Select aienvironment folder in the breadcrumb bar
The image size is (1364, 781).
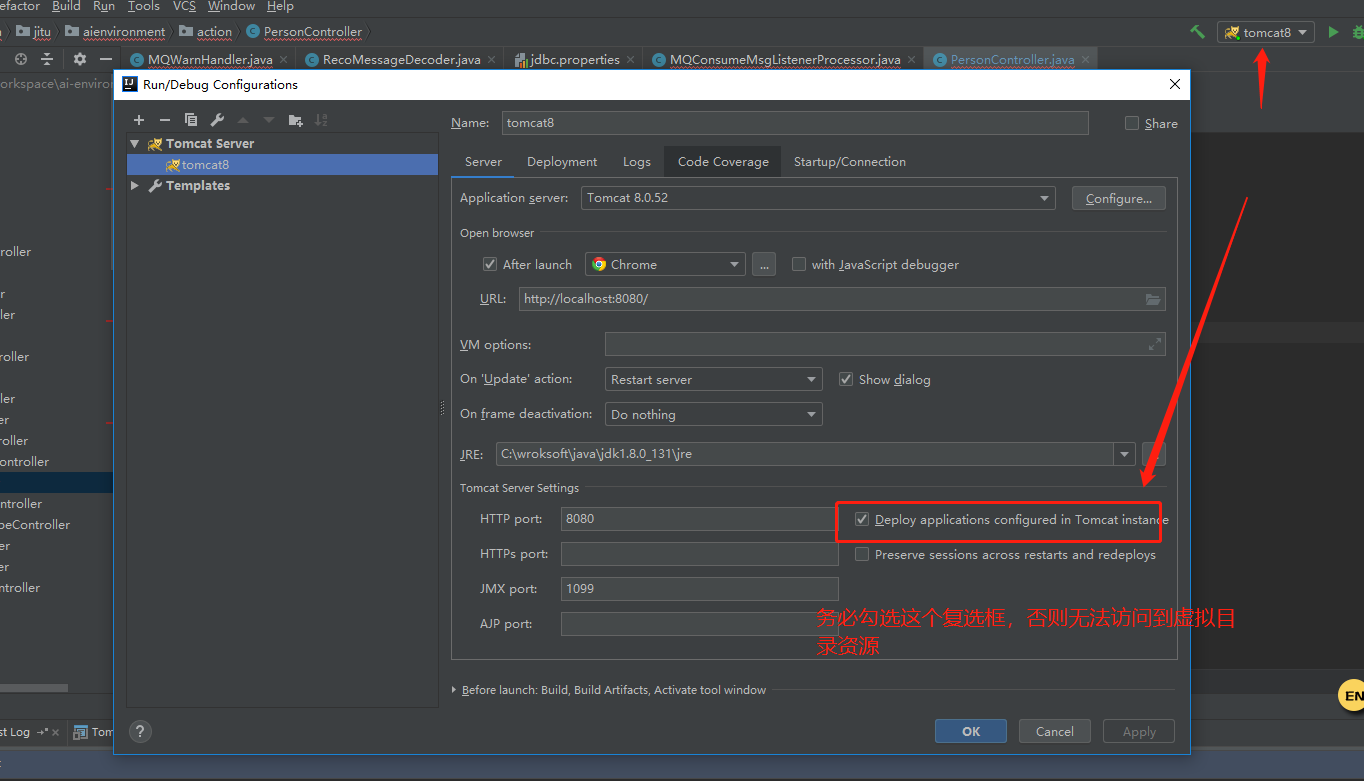(115, 32)
